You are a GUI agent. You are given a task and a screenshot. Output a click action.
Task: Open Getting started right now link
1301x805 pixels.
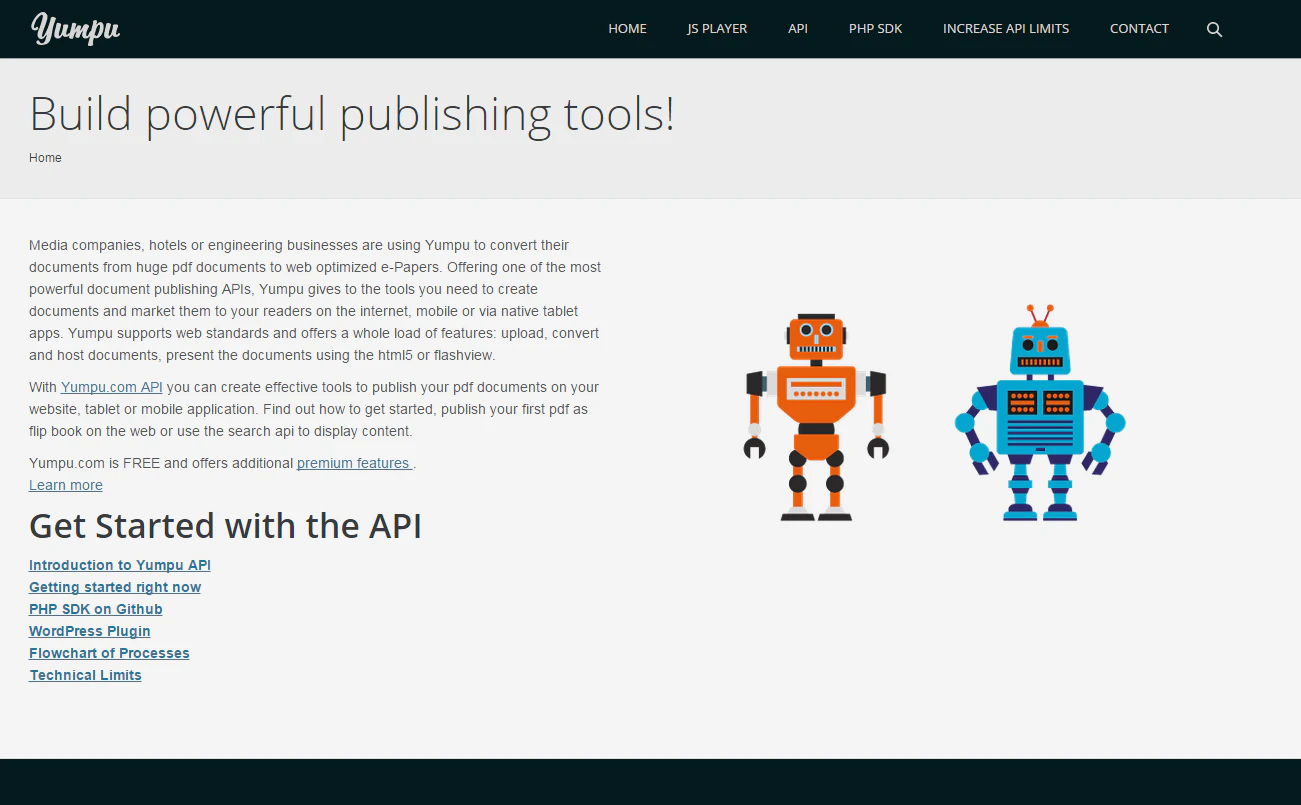pos(115,587)
